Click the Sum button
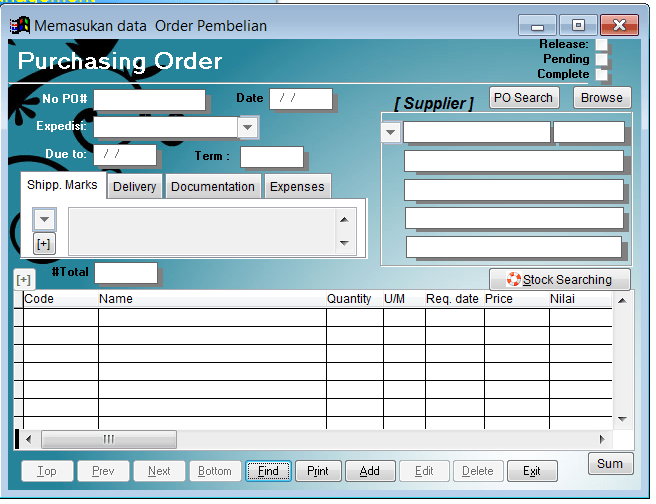656x504 pixels. coord(610,463)
